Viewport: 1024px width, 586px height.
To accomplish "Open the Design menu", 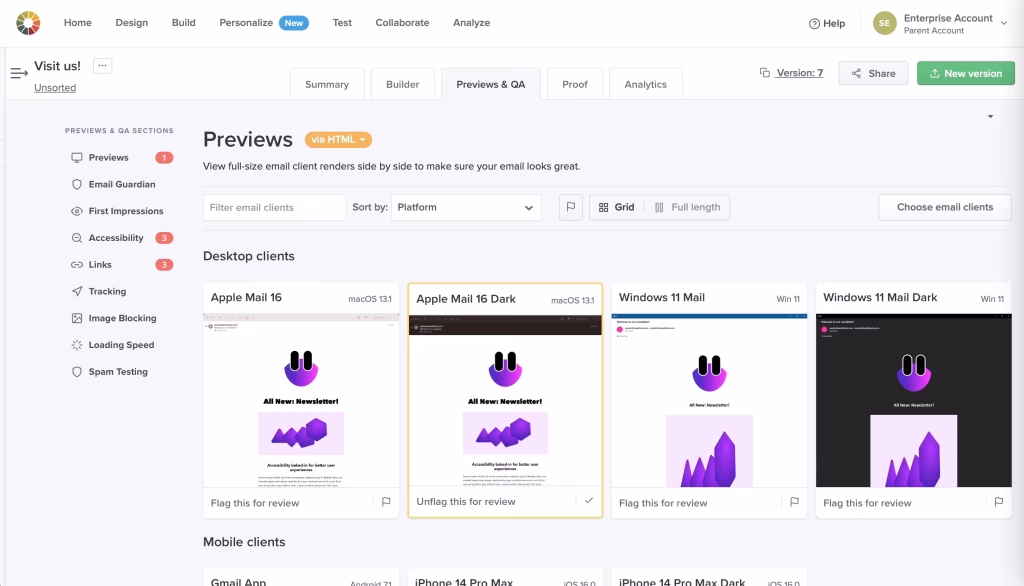I will pos(132,22).
